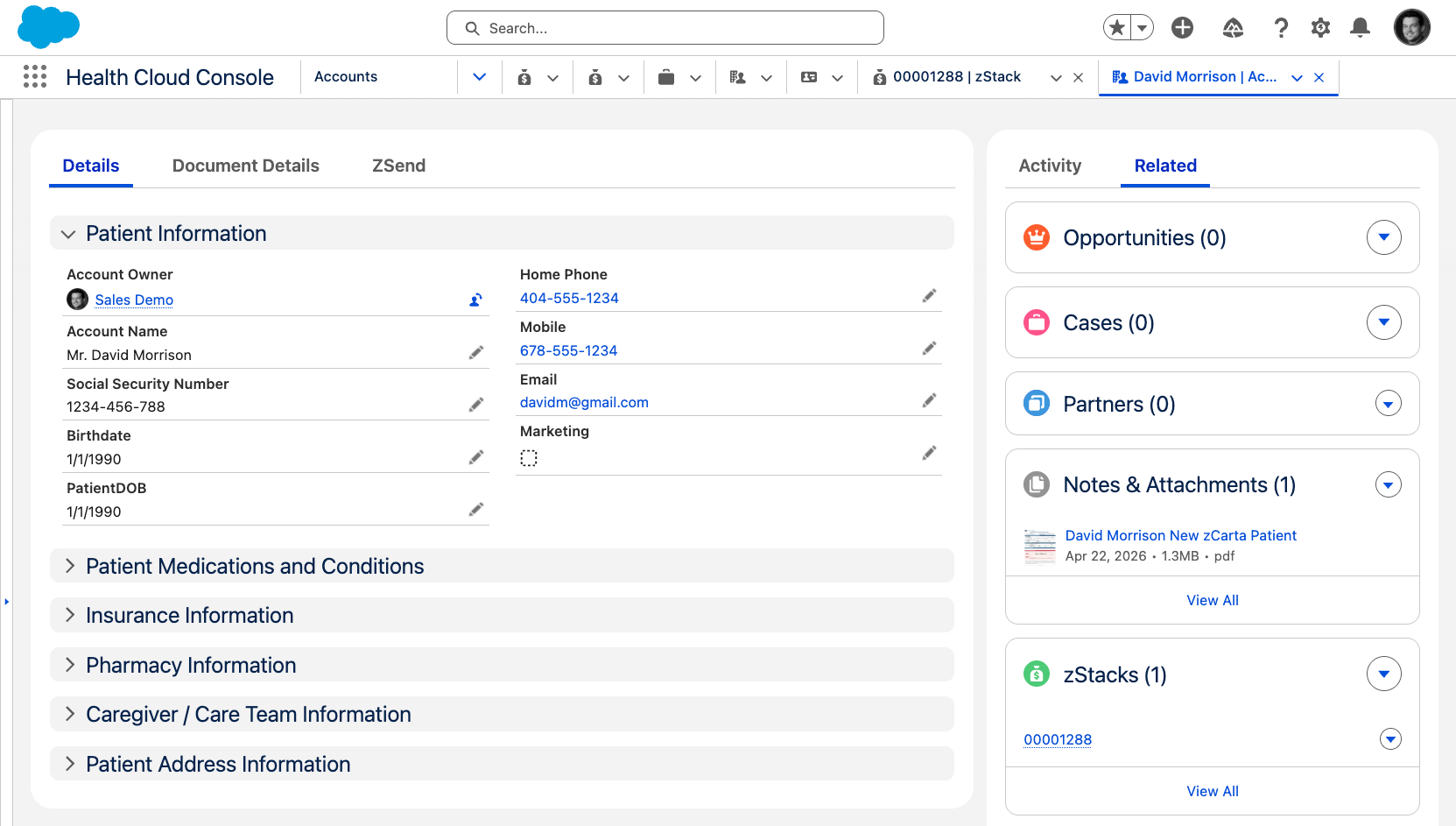Edit the Birthdate field pencil
This screenshot has width=1456, height=826.
[476, 457]
